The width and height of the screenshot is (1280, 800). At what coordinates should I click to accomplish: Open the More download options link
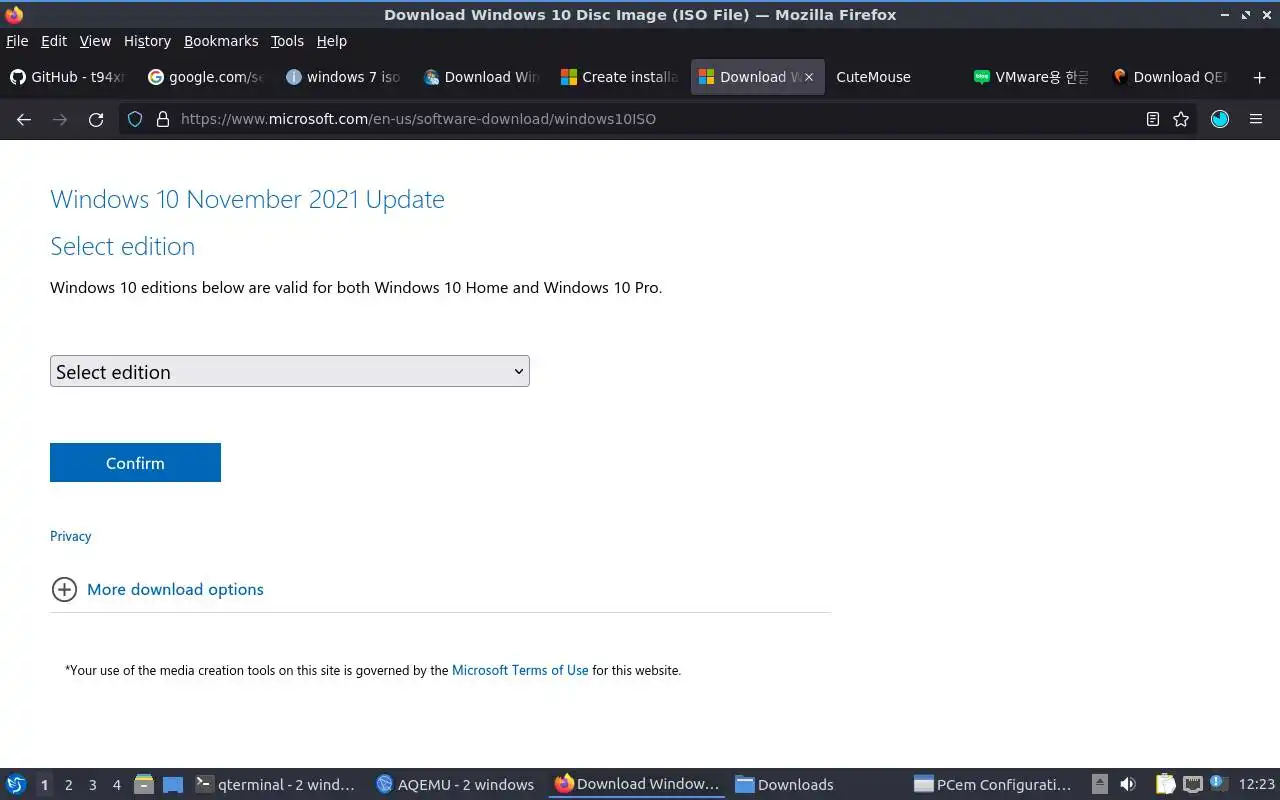point(175,589)
